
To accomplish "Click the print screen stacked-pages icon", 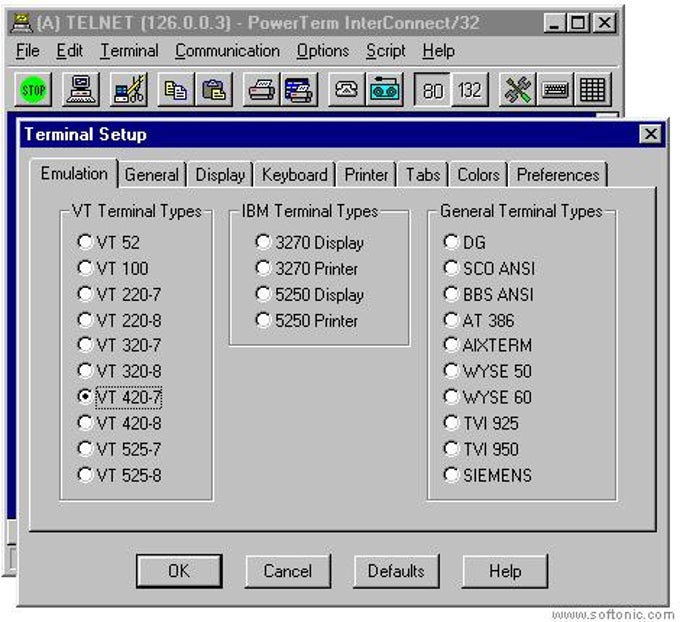I will [299, 90].
